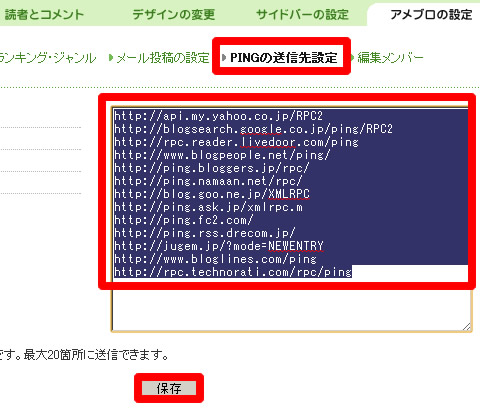The image size is (480, 408).
Task: Click the ping.namaan.net/rpc/ line
Action: point(208,181)
